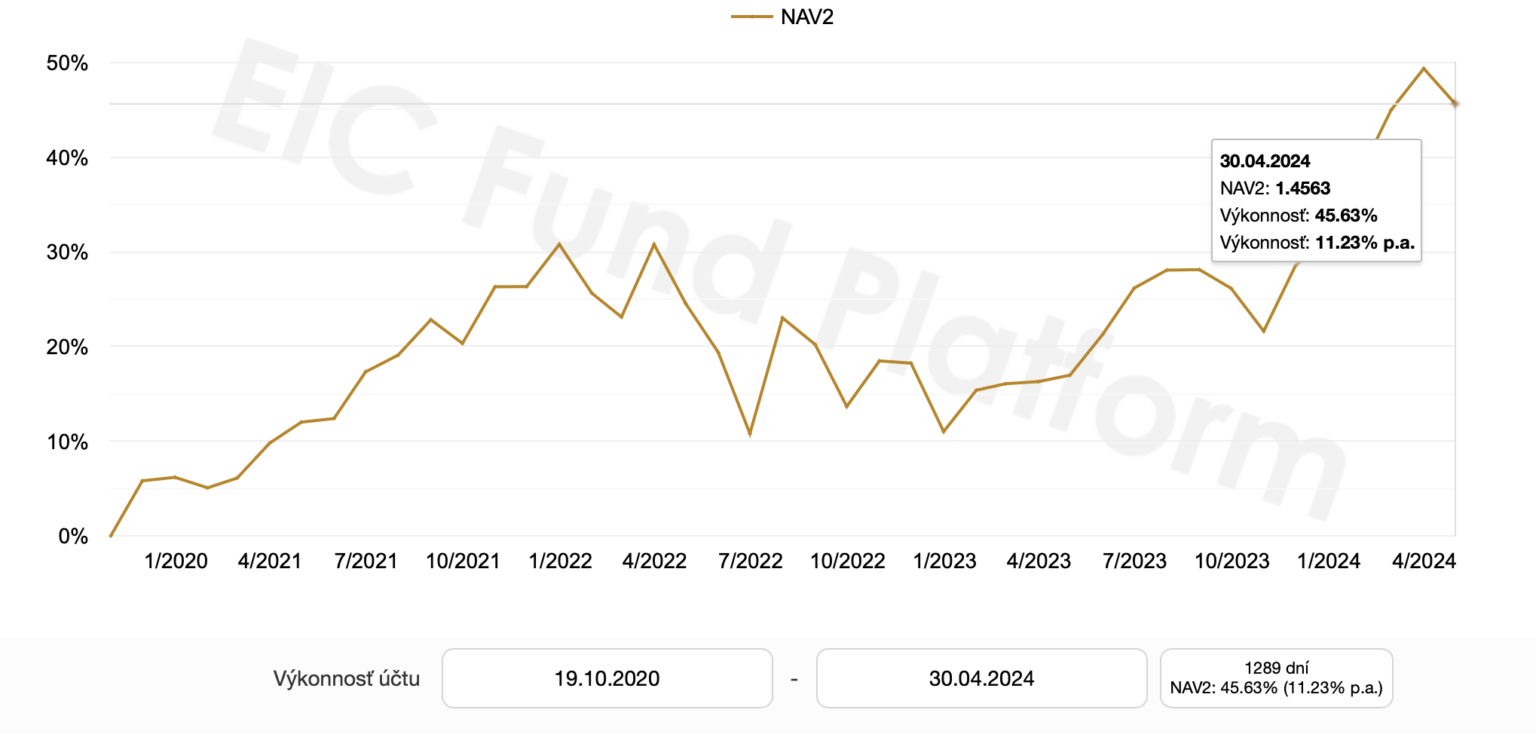Click the Výkonnosť účtu label
This screenshot has height=734, width=1536.
346,679
